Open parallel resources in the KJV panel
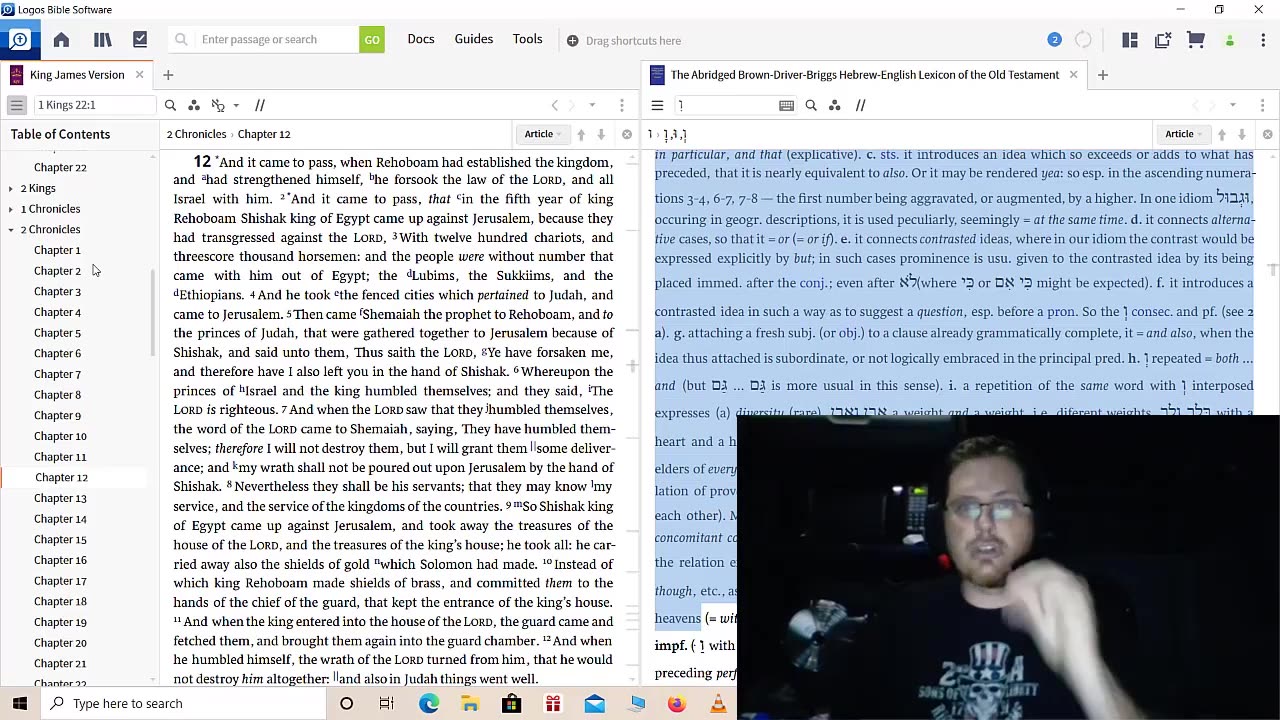 point(260,105)
